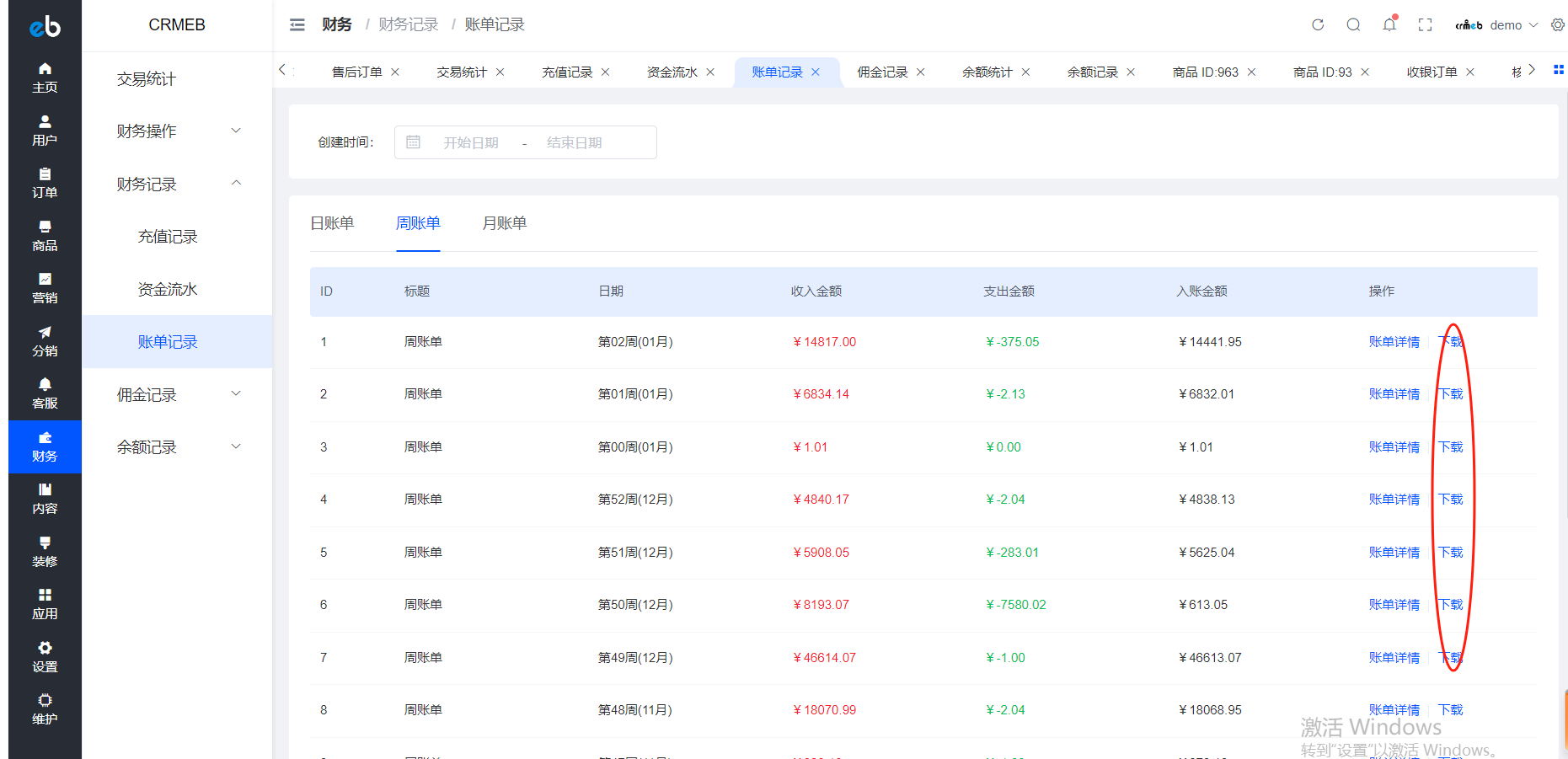Viewport: 1568px width, 759px height.
Task: Open the 商品 products sidebar icon
Action: [45, 236]
